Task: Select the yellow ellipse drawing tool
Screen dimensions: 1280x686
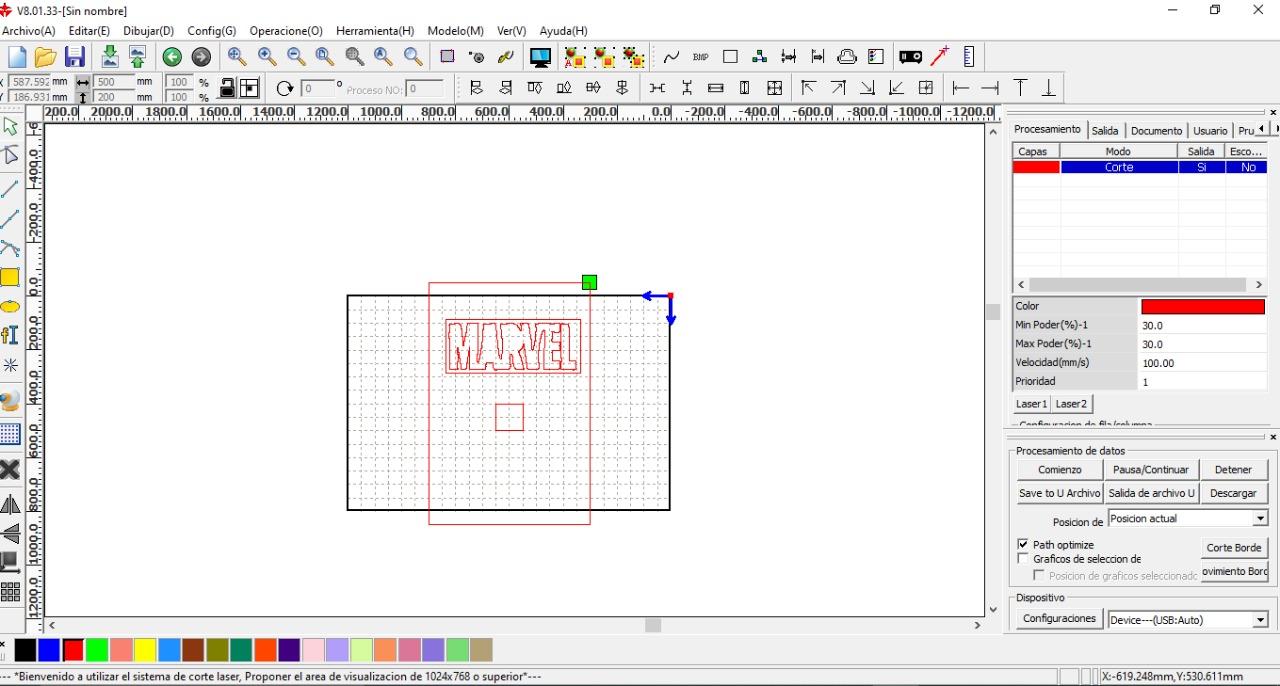Action: click(10, 307)
